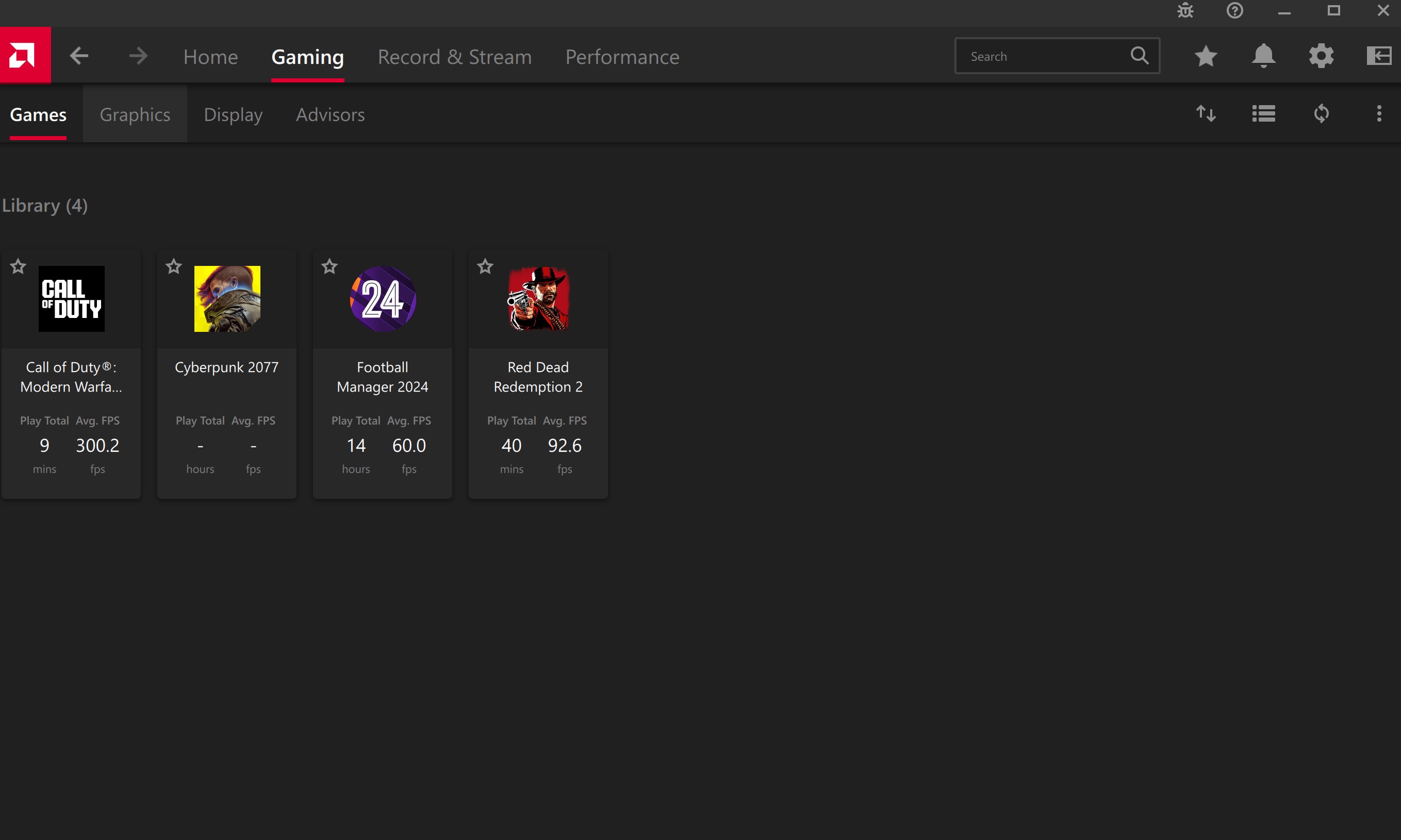
Task: Click the 60.0 fps value
Action: click(409, 445)
